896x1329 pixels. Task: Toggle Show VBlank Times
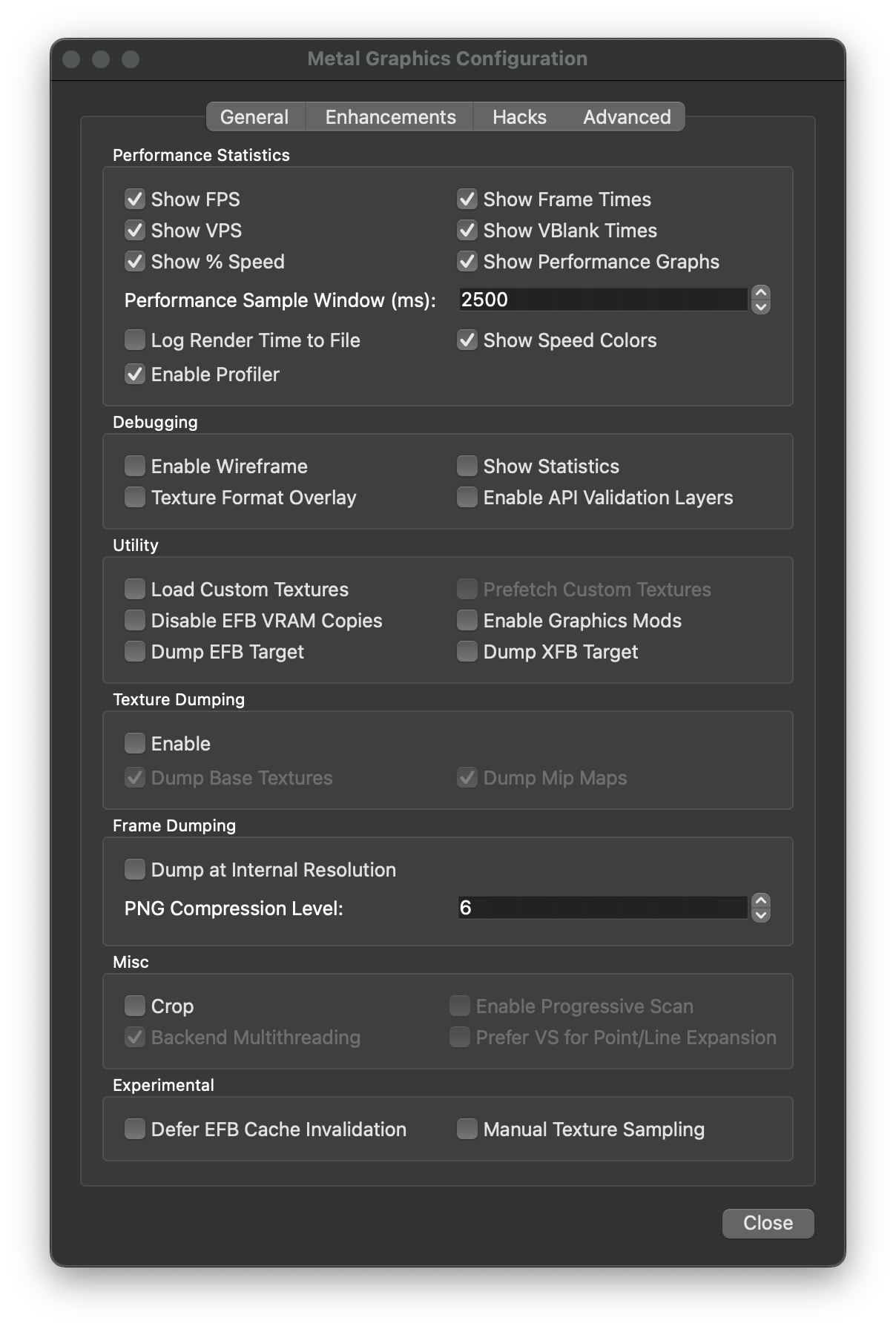pyautogui.click(x=467, y=231)
